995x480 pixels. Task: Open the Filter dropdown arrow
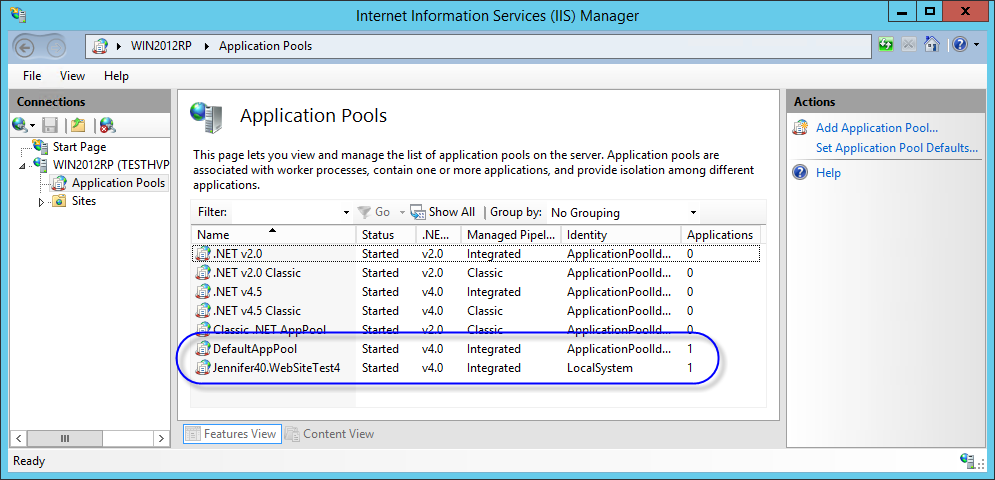pyautogui.click(x=346, y=213)
